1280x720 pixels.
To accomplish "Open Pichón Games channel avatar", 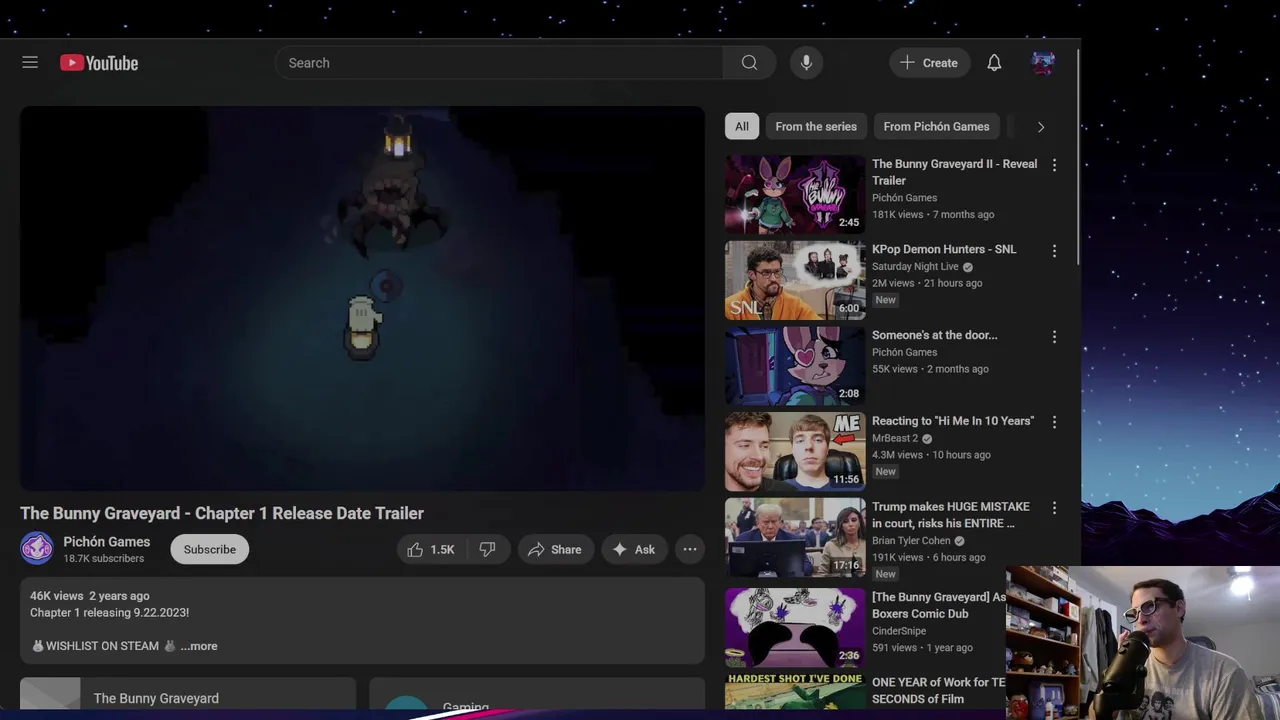I will tap(37, 549).
